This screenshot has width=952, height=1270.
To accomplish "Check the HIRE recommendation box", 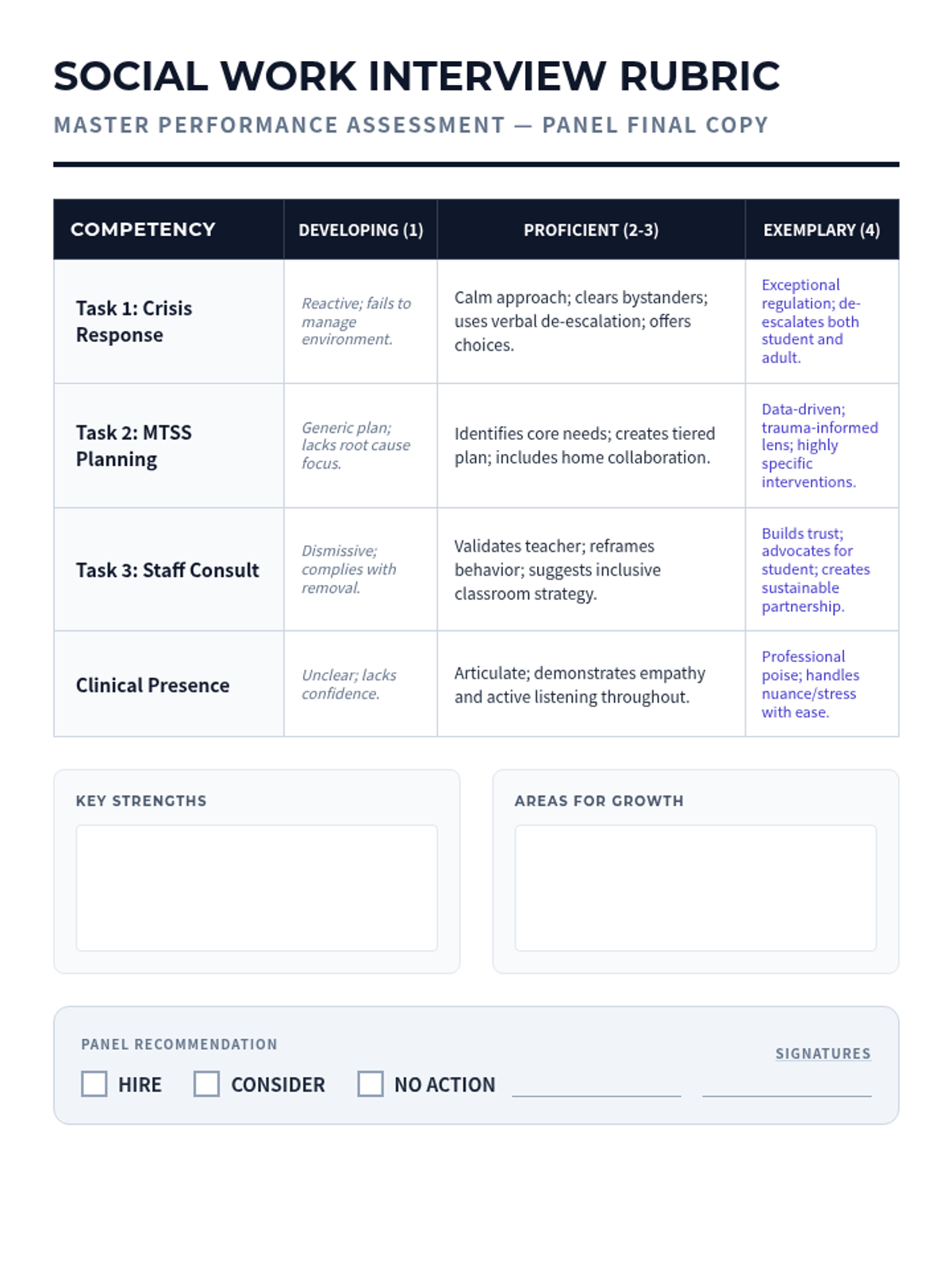I will click(94, 1083).
